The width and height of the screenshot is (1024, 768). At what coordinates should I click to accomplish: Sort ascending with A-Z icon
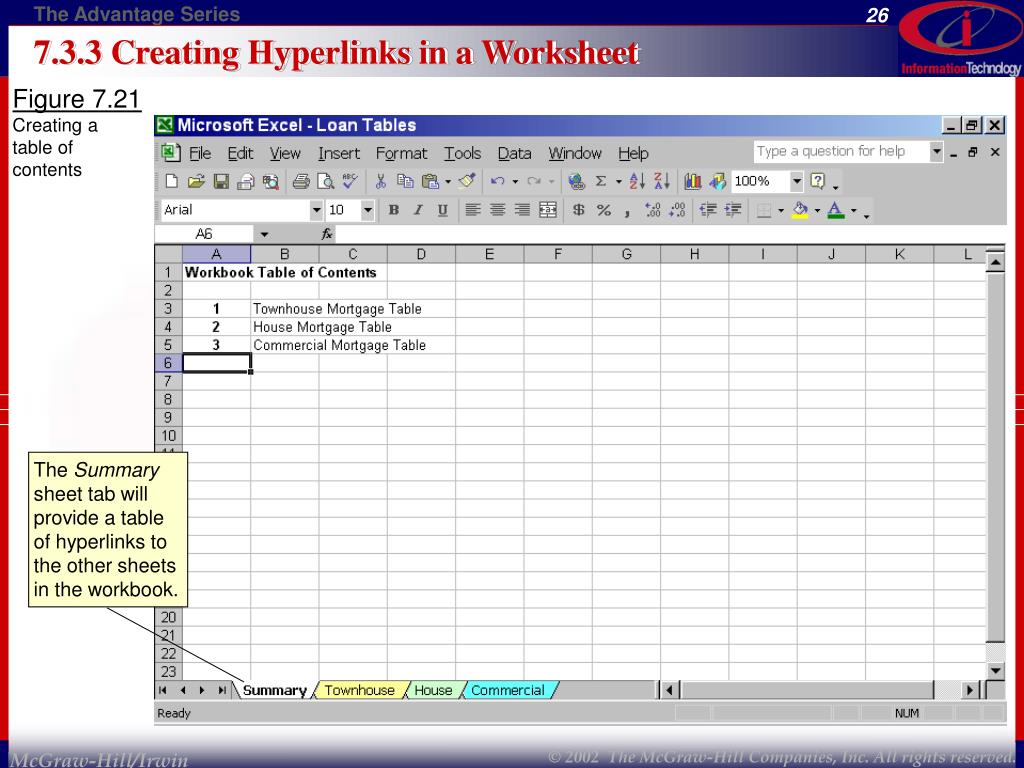click(637, 182)
